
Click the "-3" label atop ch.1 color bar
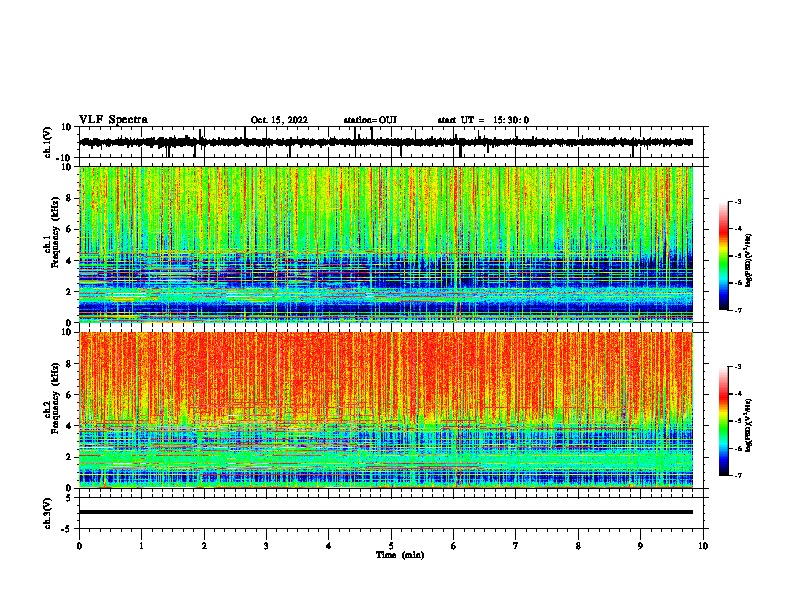(737, 201)
